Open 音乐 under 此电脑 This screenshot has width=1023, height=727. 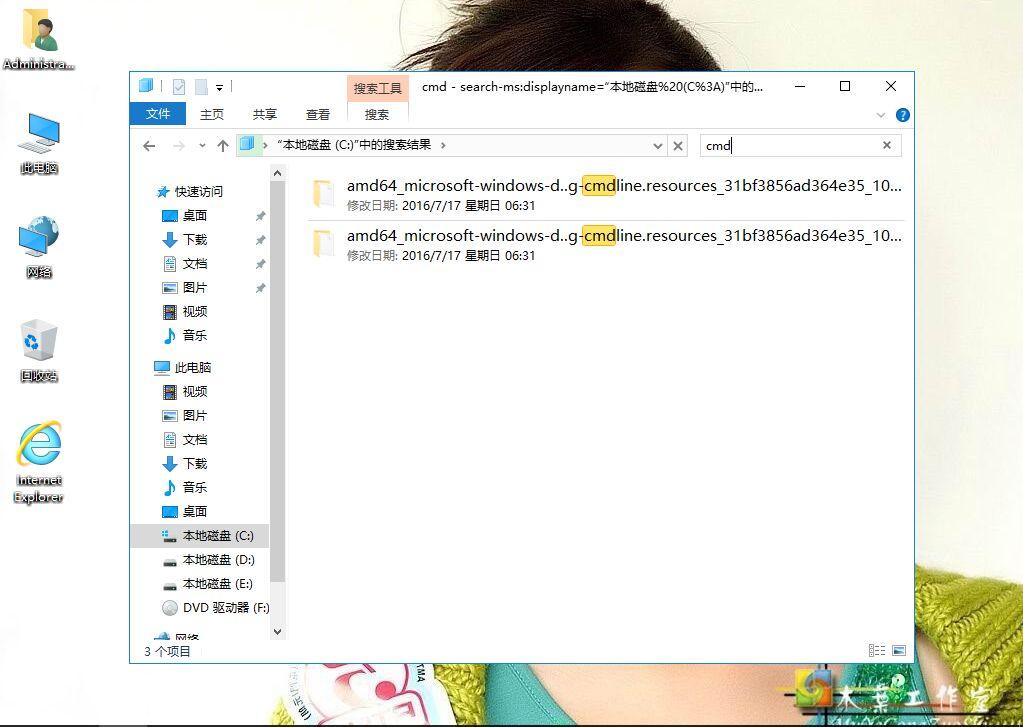(185, 487)
